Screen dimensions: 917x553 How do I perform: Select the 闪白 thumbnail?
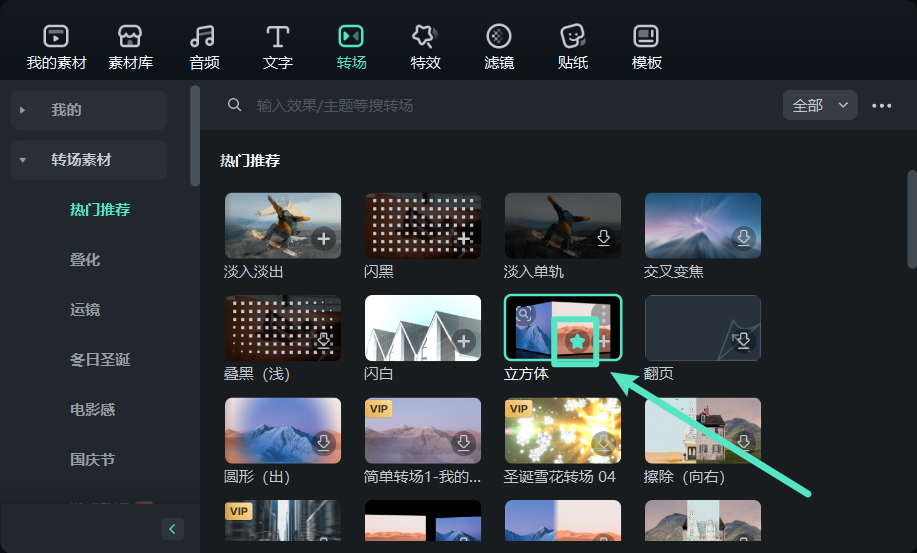(423, 328)
